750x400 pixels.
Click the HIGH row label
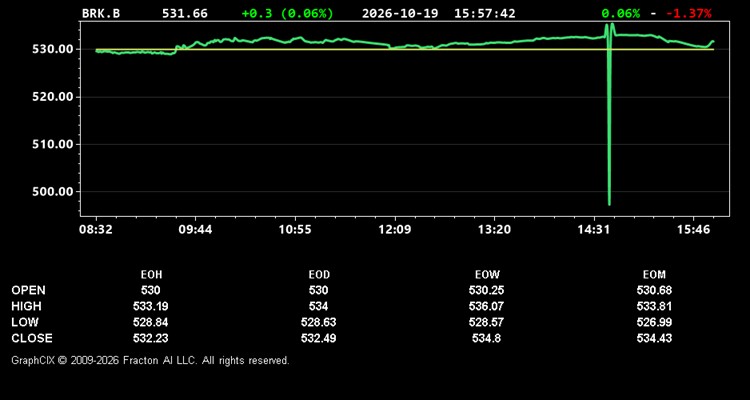tap(26, 306)
